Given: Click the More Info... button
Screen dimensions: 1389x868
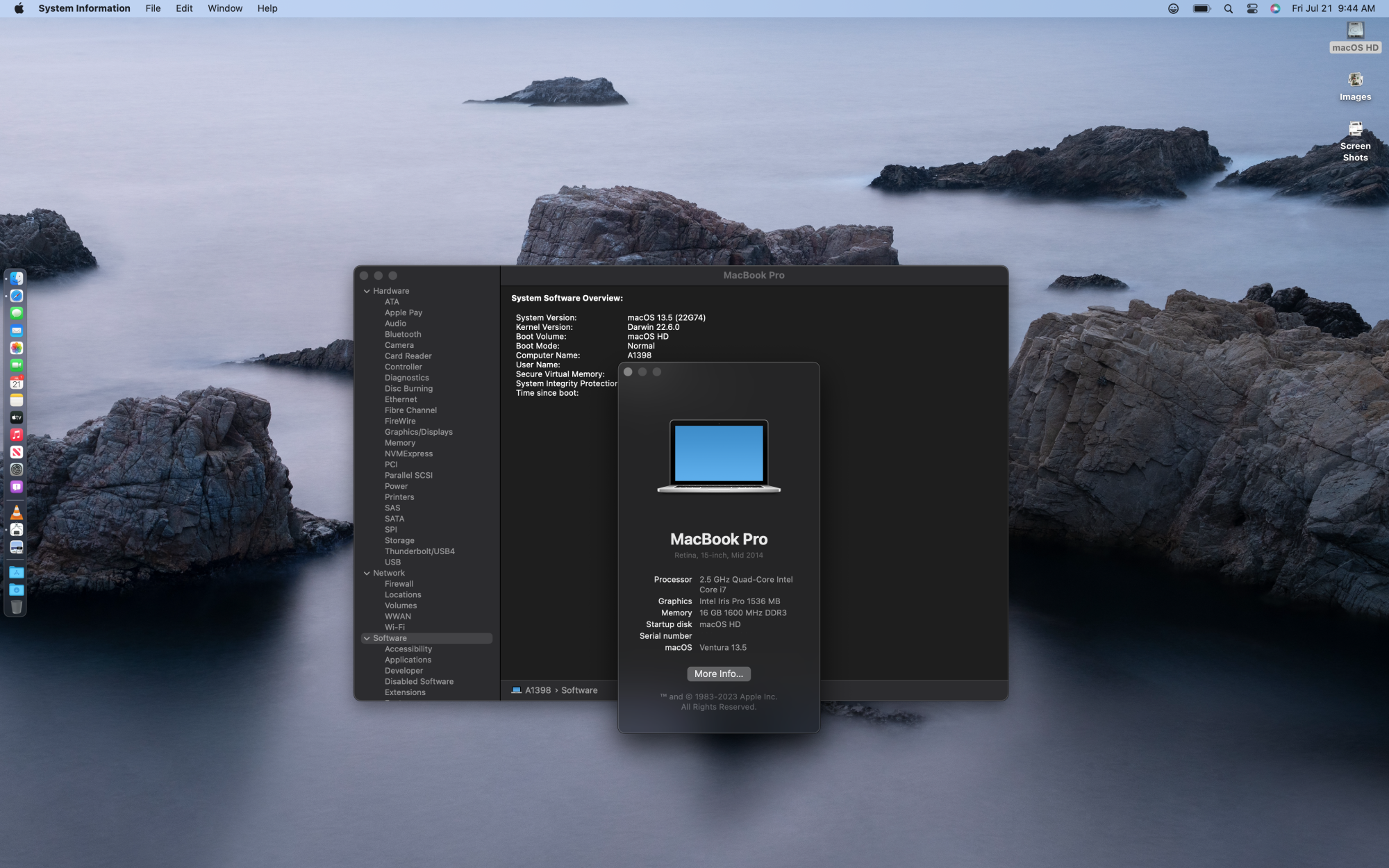Looking at the screenshot, I should (718, 674).
